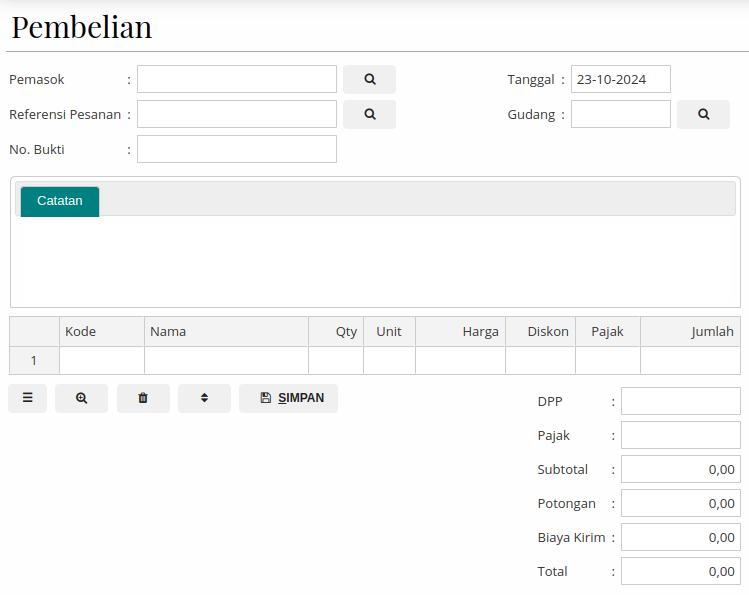Click the Potongan amount field
This screenshot has height=595, width=749.
pyautogui.click(x=680, y=503)
